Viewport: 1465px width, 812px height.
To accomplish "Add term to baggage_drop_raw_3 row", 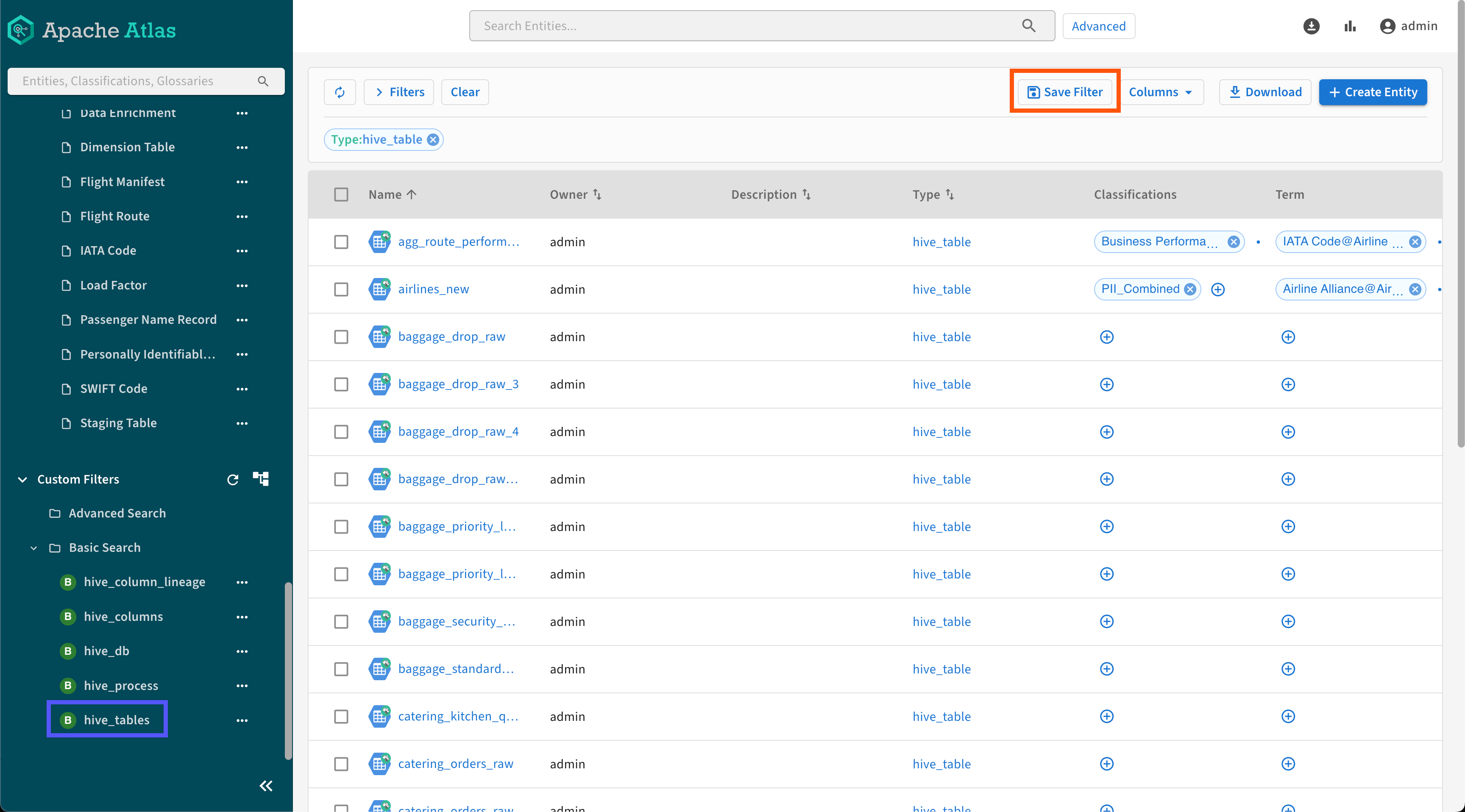I will [1287, 384].
